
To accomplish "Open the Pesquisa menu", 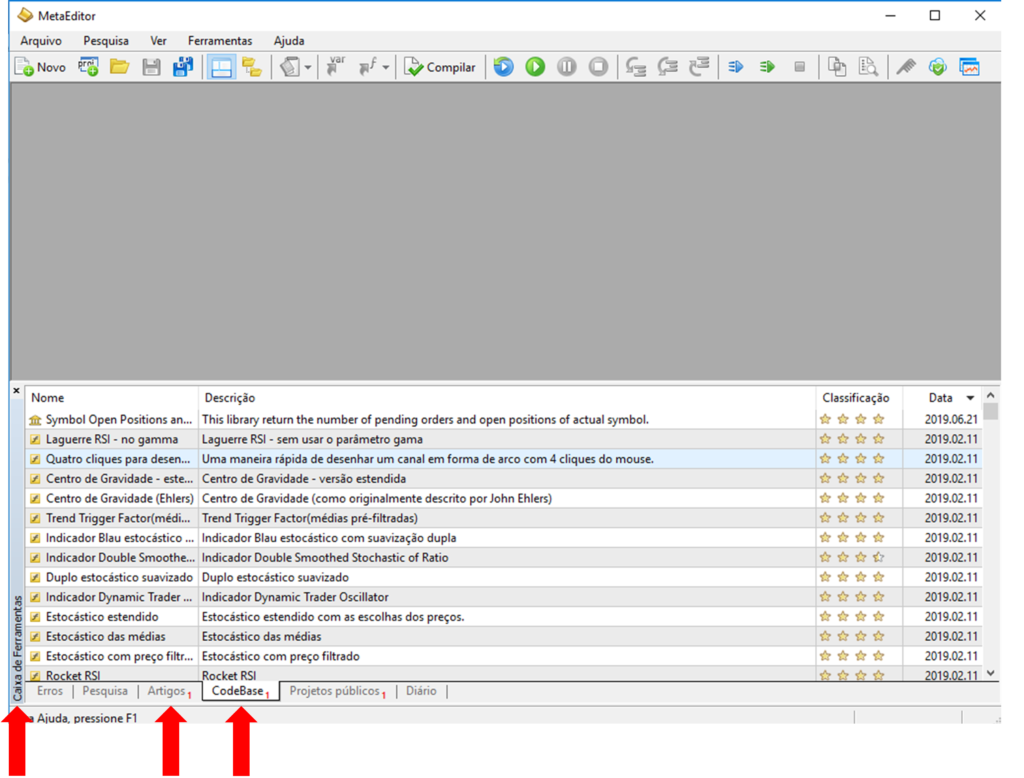I will click(106, 41).
